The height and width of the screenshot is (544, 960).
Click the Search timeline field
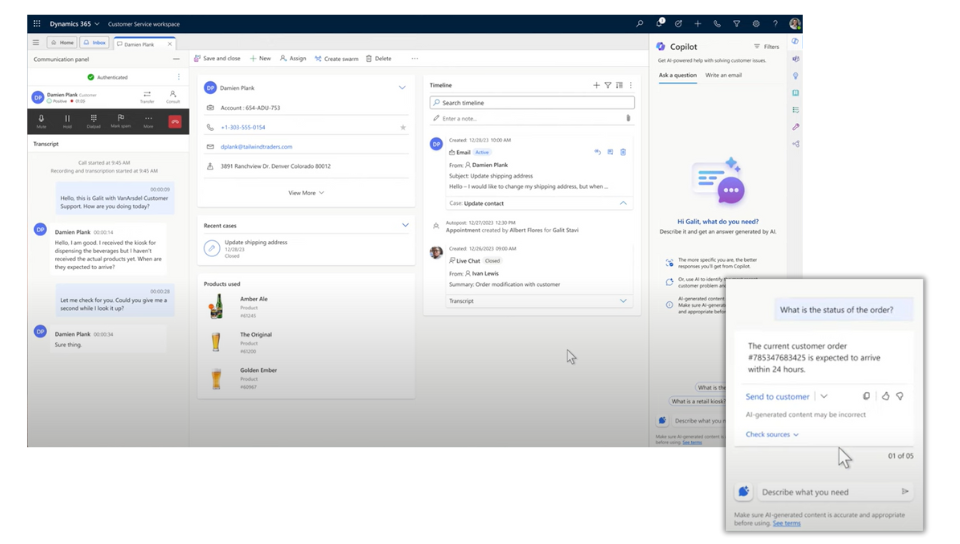pyautogui.click(x=532, y=103)
